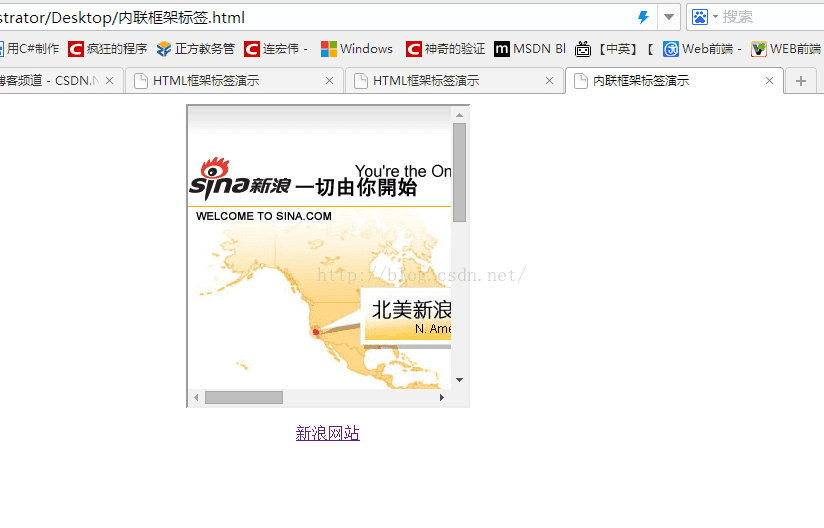
Task: Open the 【中英】 bookmark
Action: (614, 49)
